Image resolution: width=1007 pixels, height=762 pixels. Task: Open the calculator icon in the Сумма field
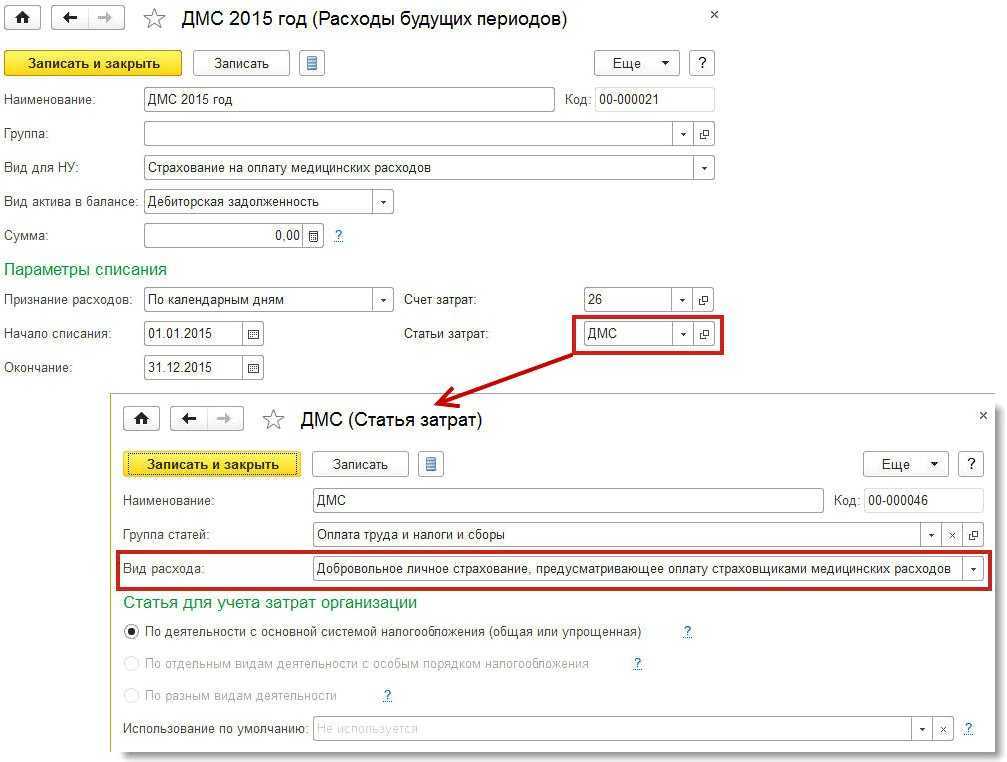click(x=313, y=236)
